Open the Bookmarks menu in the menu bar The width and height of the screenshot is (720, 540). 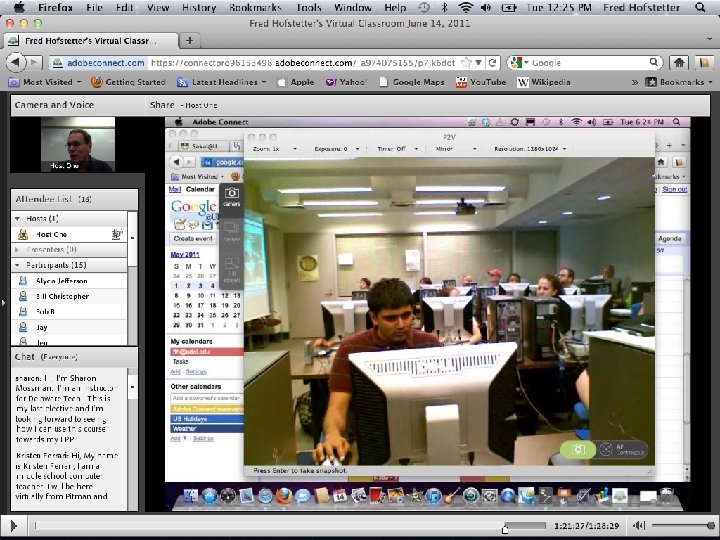[255, 7]
